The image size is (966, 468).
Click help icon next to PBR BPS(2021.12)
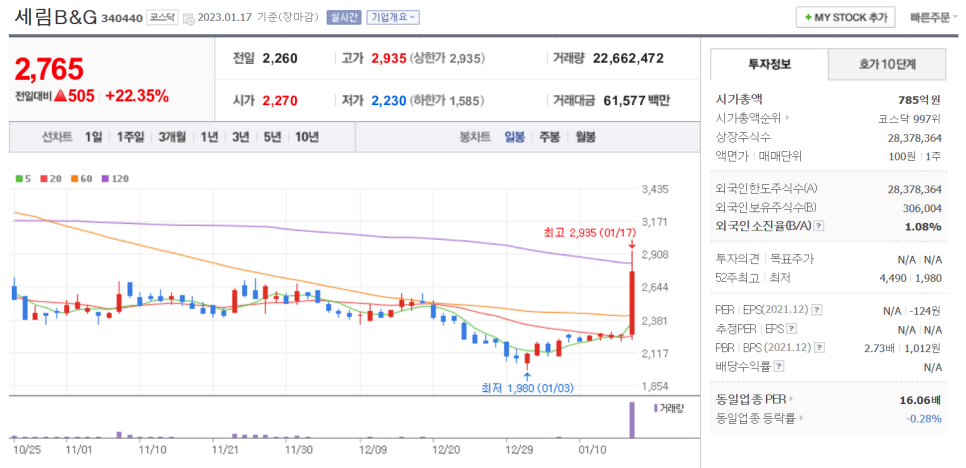point(820,348)
